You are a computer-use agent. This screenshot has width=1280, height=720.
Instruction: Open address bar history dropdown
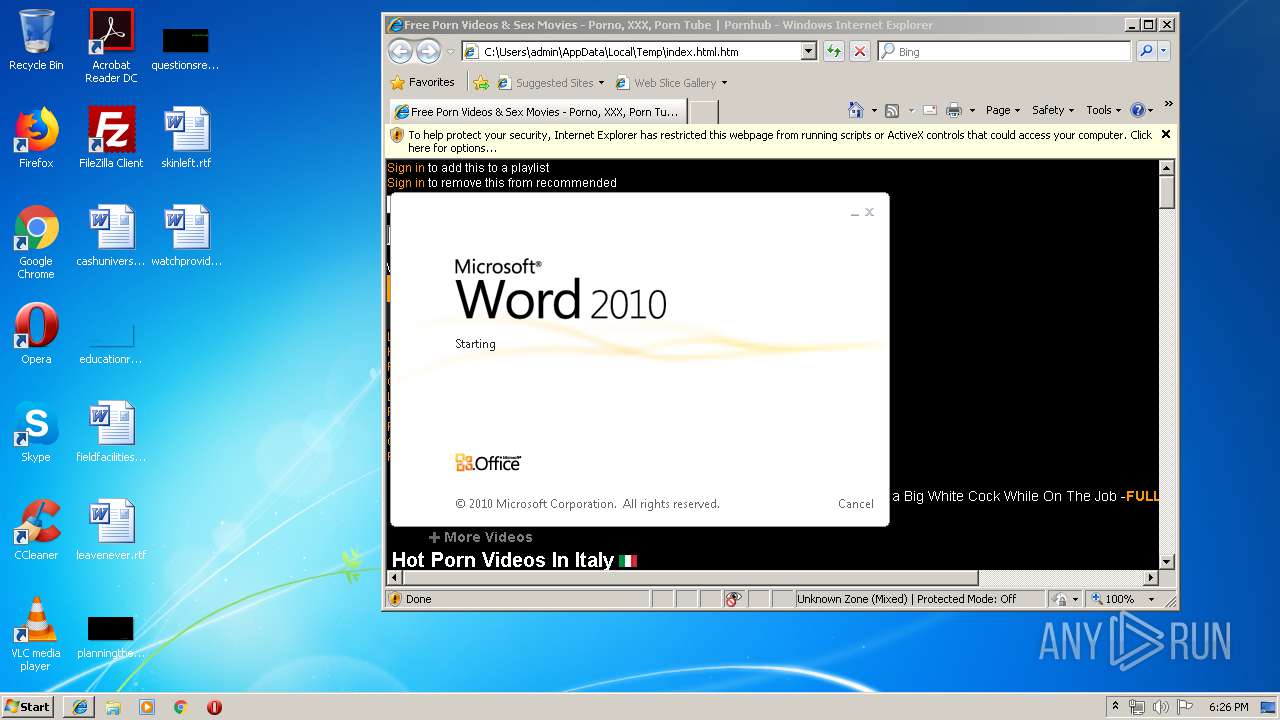click(809, 51)
